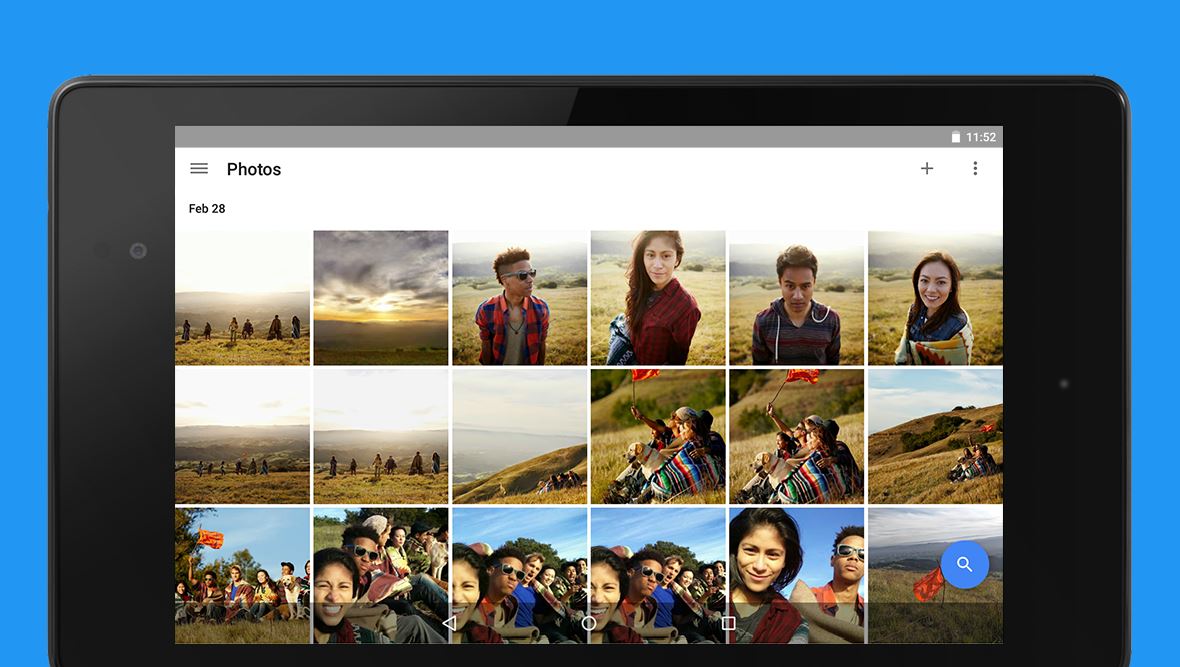The height and width of the screenshot is (667, 1180).
Task: Open the hamburger navigation menu
Action: (199, 169)
